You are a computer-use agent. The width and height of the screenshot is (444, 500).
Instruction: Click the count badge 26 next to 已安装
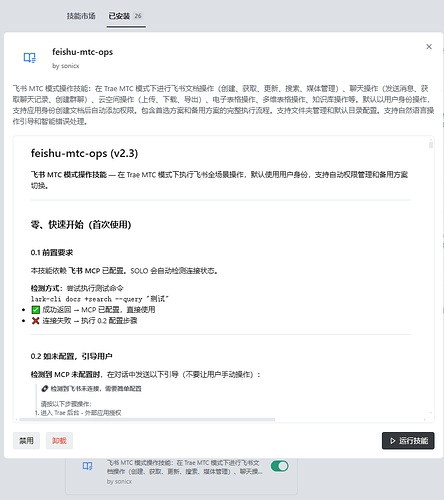(138, 16)
